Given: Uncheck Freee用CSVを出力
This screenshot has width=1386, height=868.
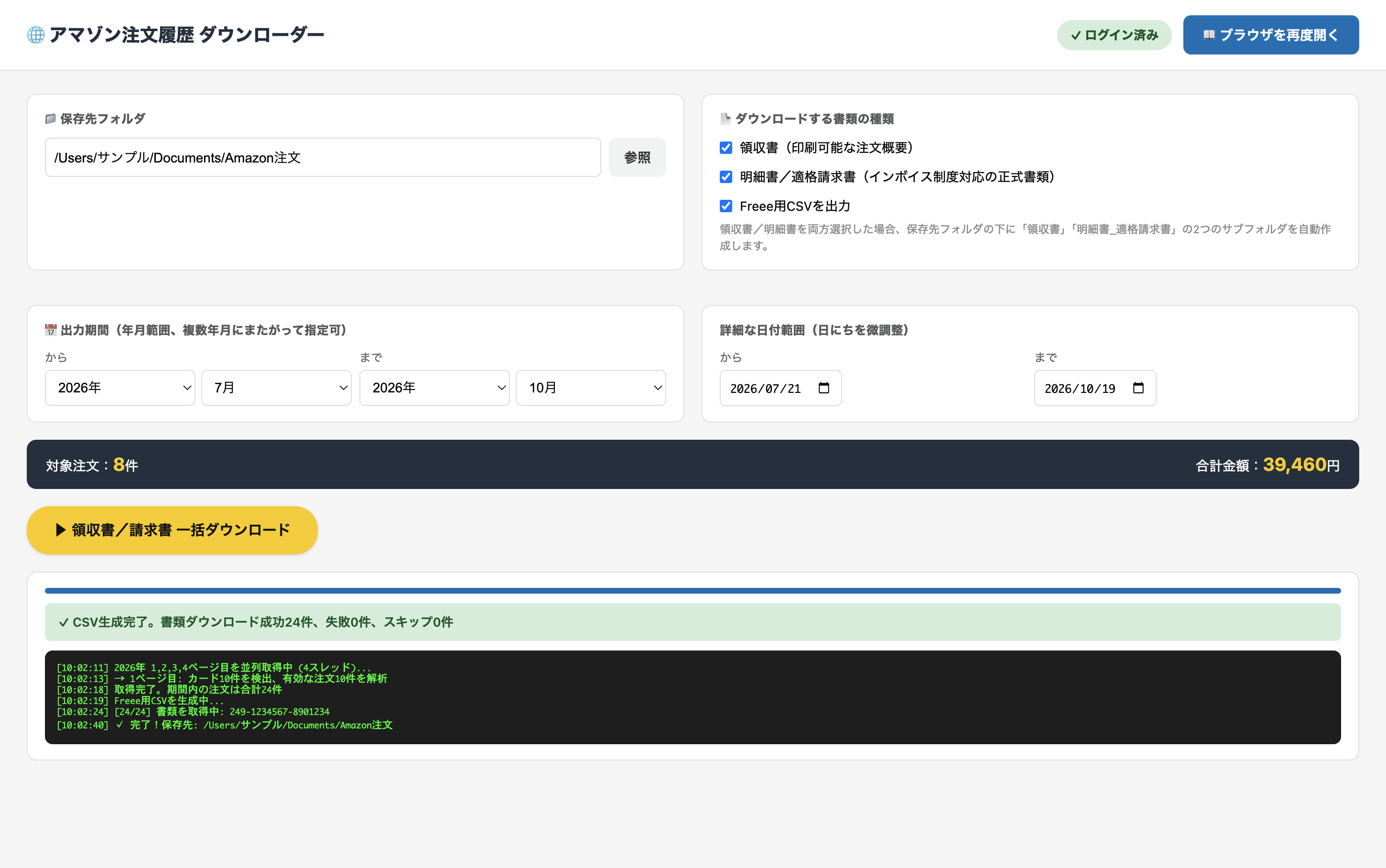Looking at the screenshot, I should tap(726, 206).
